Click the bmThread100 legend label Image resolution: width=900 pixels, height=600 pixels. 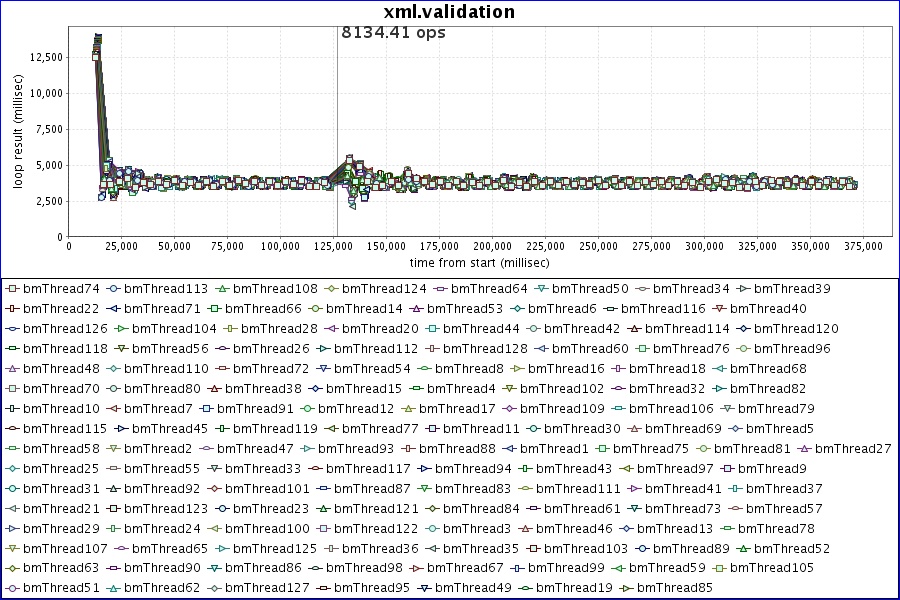coord(271,528)
